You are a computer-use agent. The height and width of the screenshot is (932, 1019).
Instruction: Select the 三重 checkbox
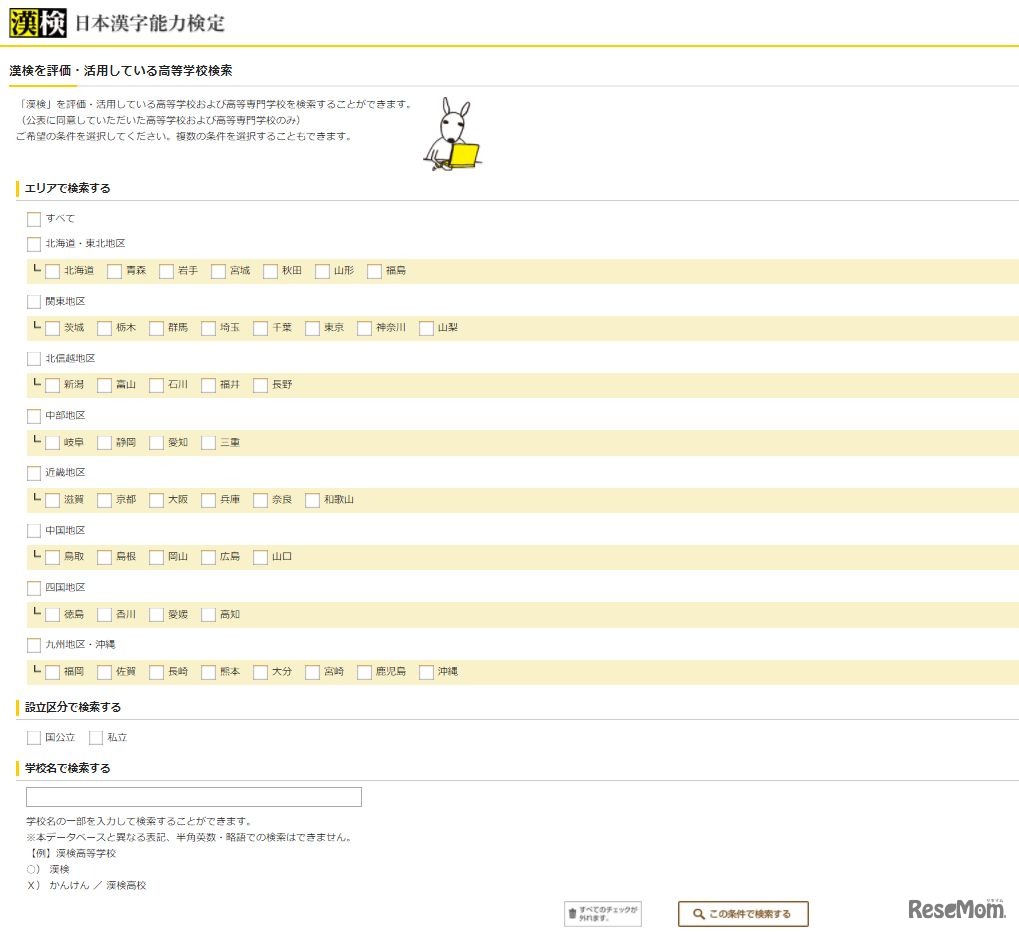tap(209, 443)
